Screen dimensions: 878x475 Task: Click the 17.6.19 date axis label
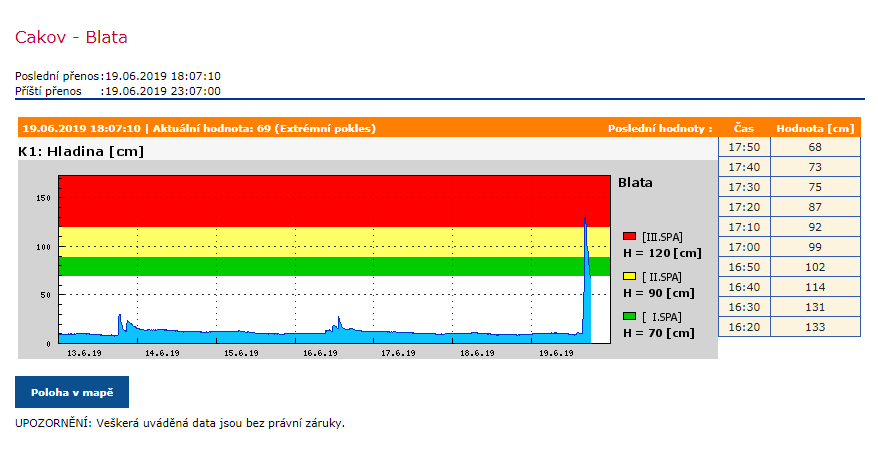[x=399, y=353]
